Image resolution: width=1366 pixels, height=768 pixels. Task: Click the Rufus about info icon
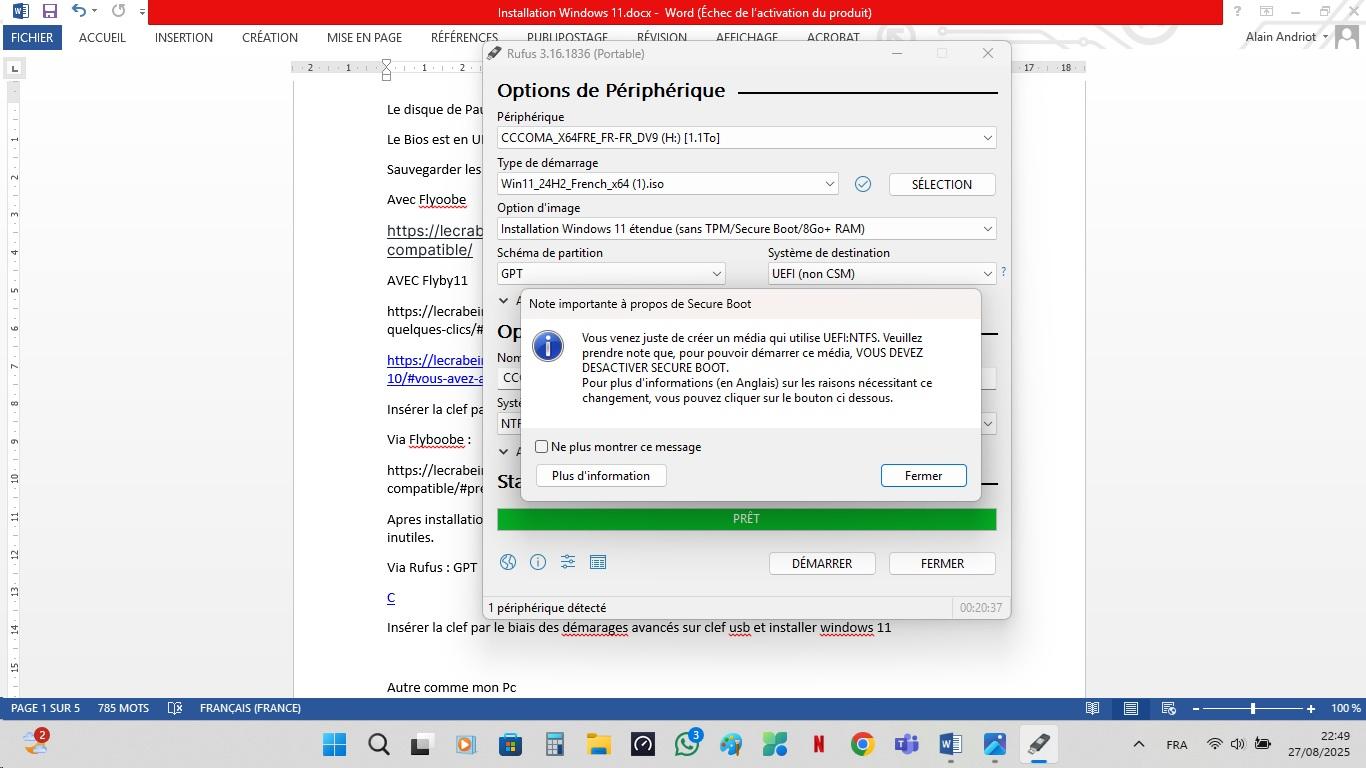tap(538, 562)
